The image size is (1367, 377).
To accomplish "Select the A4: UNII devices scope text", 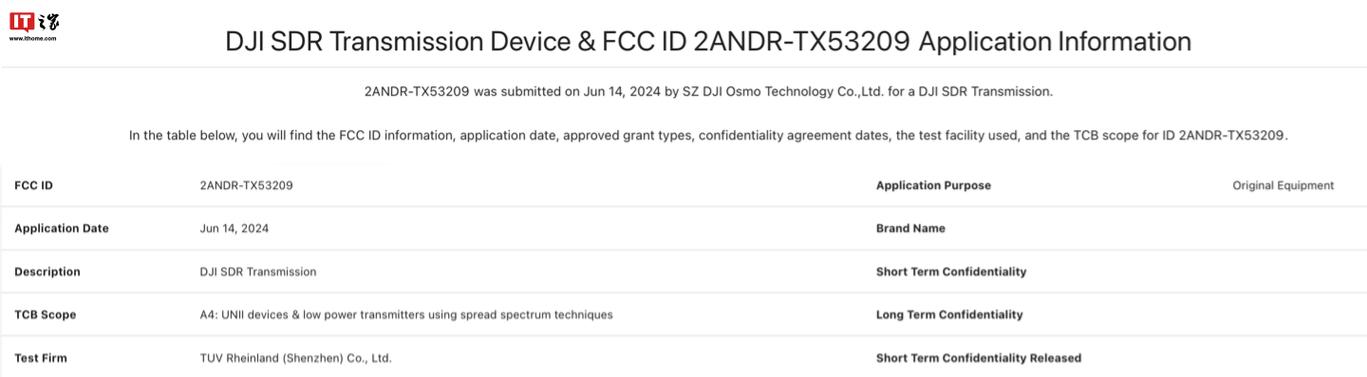I will (x=406, y=314).
